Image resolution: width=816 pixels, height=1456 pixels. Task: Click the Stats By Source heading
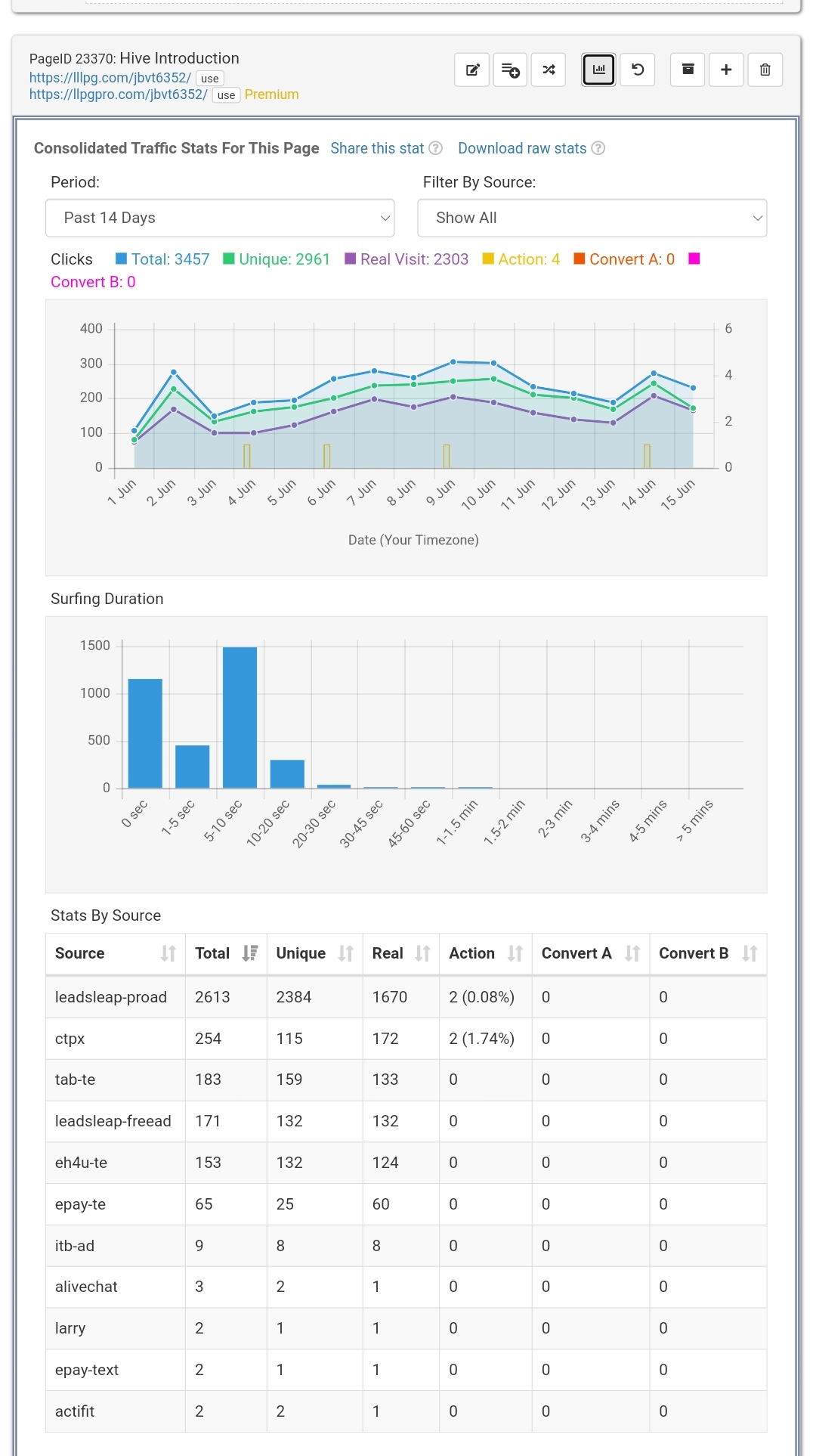106,915
